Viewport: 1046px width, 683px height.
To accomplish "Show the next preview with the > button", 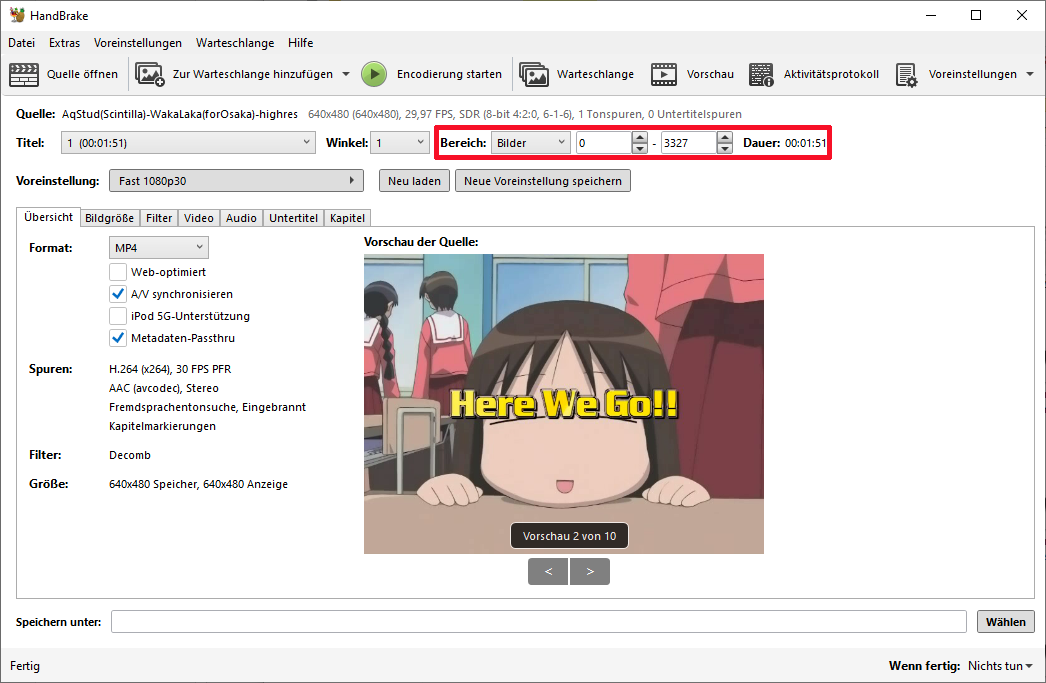I will [x=590, y=572].
